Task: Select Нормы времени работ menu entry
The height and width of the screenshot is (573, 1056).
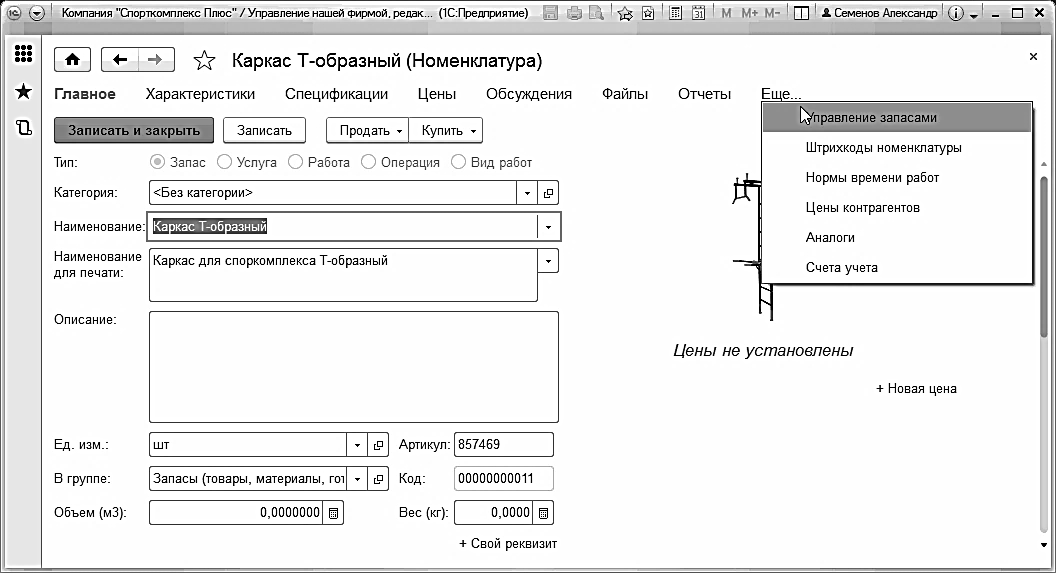Action: tap(897, 178)
